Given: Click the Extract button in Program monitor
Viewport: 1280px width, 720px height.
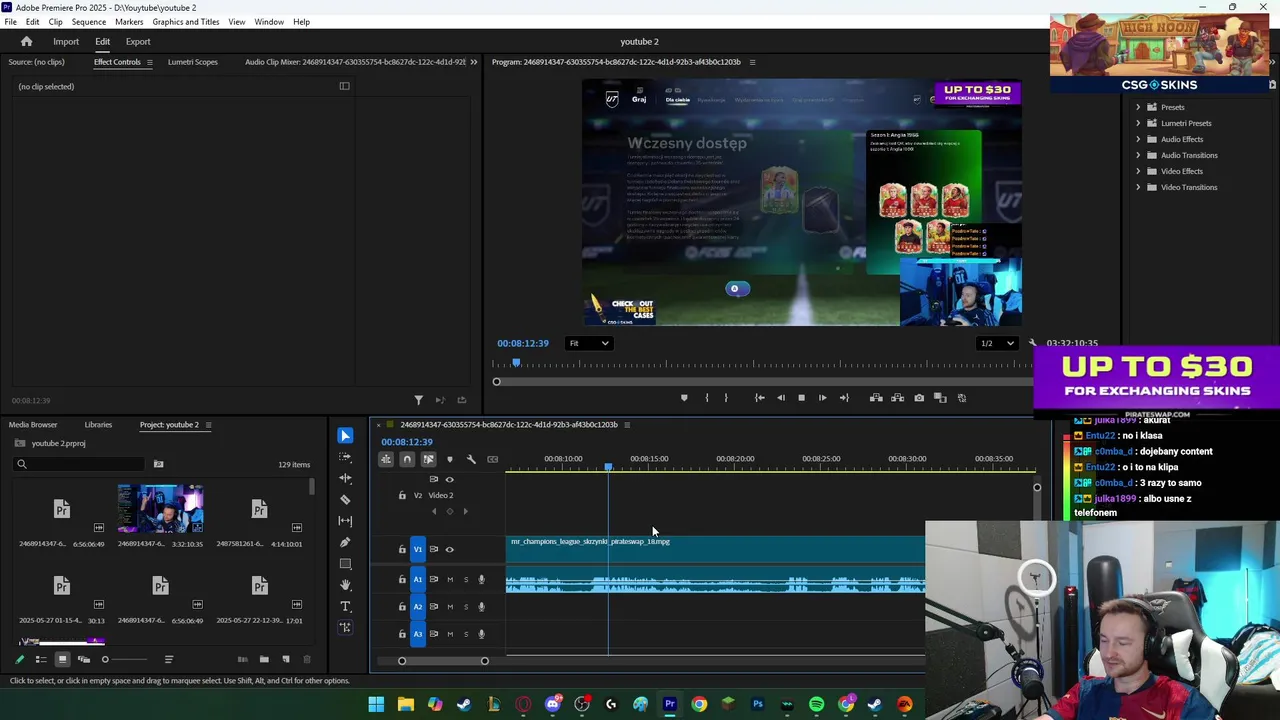Looking at the screenshot, I should pyautogui.click(x=897, y=398).
